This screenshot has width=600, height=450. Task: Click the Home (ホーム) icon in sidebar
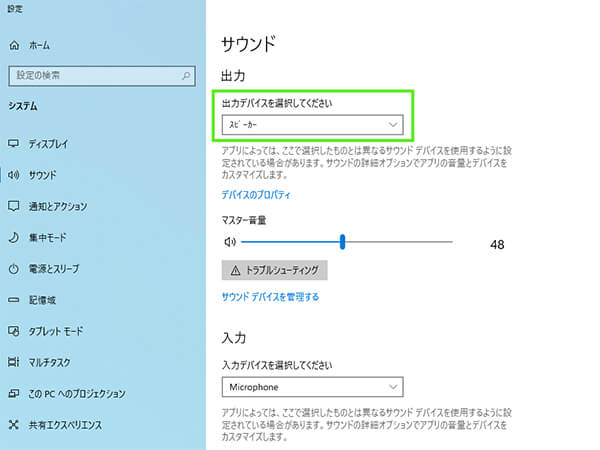[13, 46]
